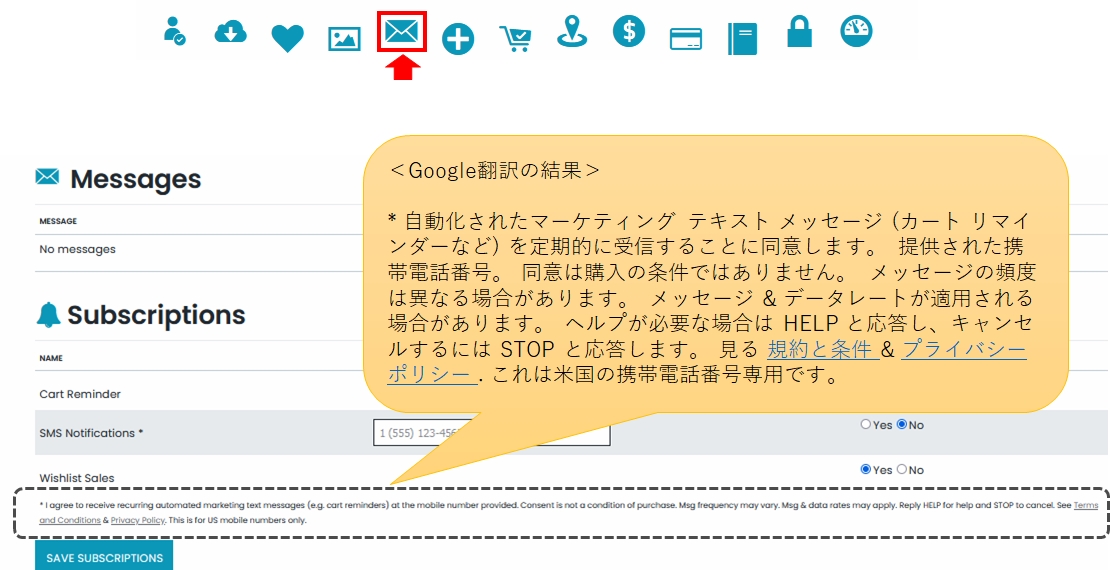Click the map location pin icon
The width and height of the screenshot is (1110, 570).
click(x=572, y=32)
